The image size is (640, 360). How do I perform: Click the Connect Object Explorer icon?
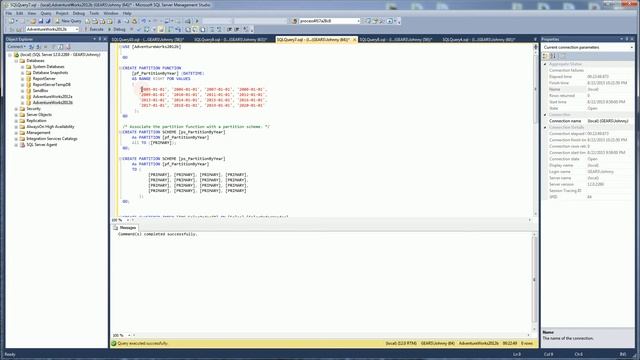coord(31,47)
